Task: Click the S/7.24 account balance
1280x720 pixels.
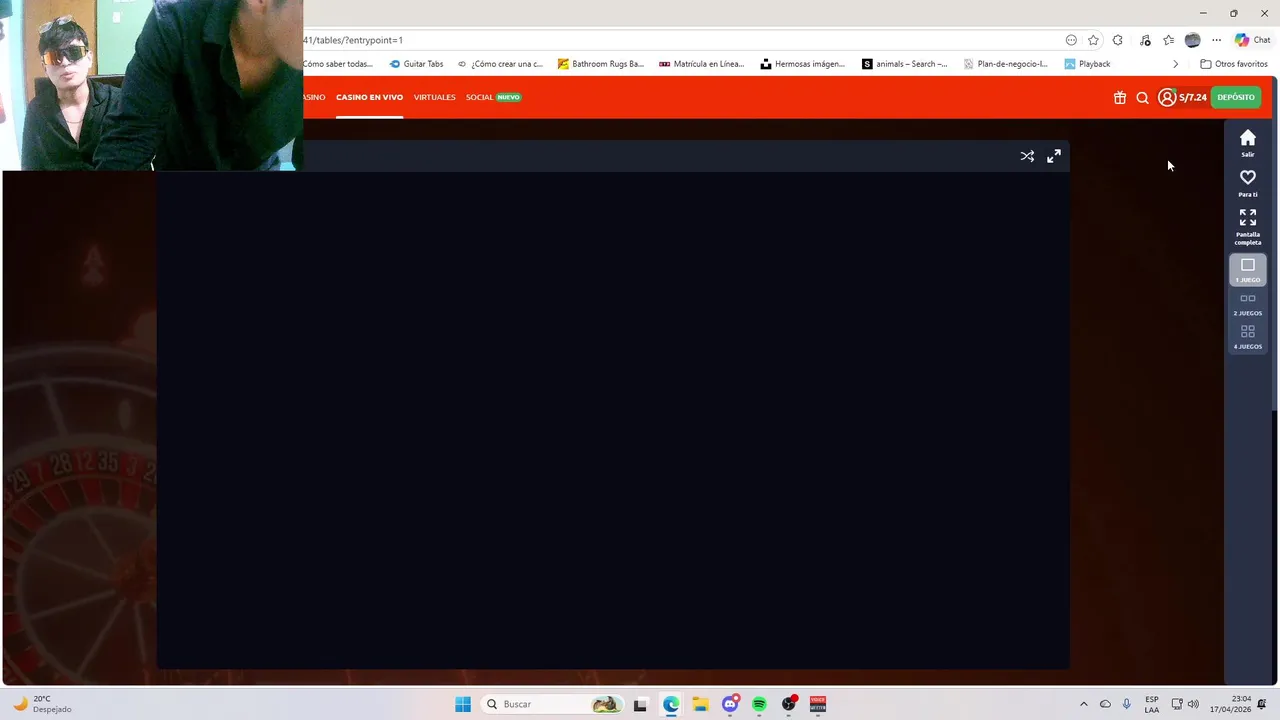Action: (x=1193, y=97)
